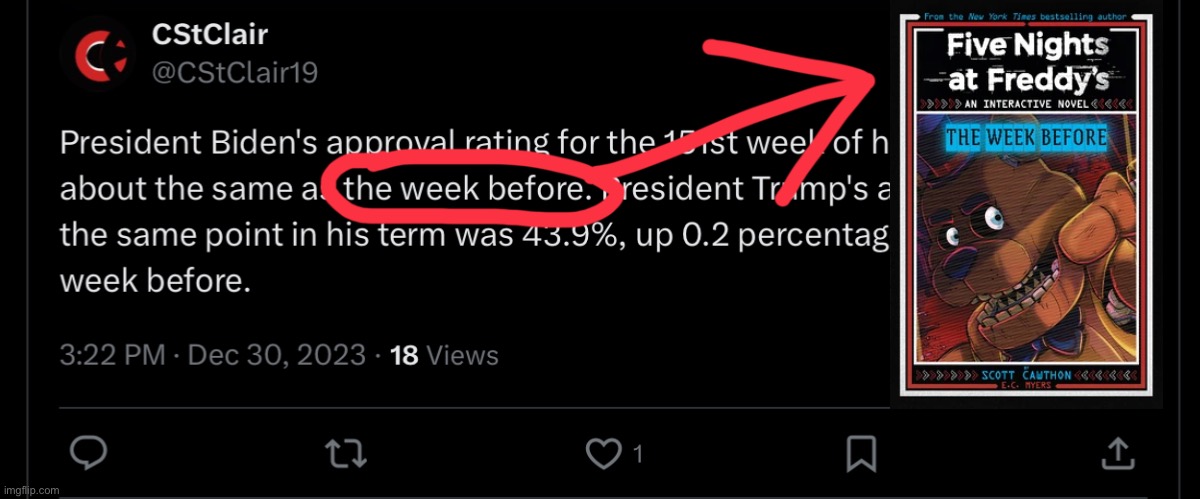Click the blue "THE WEEK BEFORE" banner on the cover
The image size is (1200, 499).
point(1025,137)
